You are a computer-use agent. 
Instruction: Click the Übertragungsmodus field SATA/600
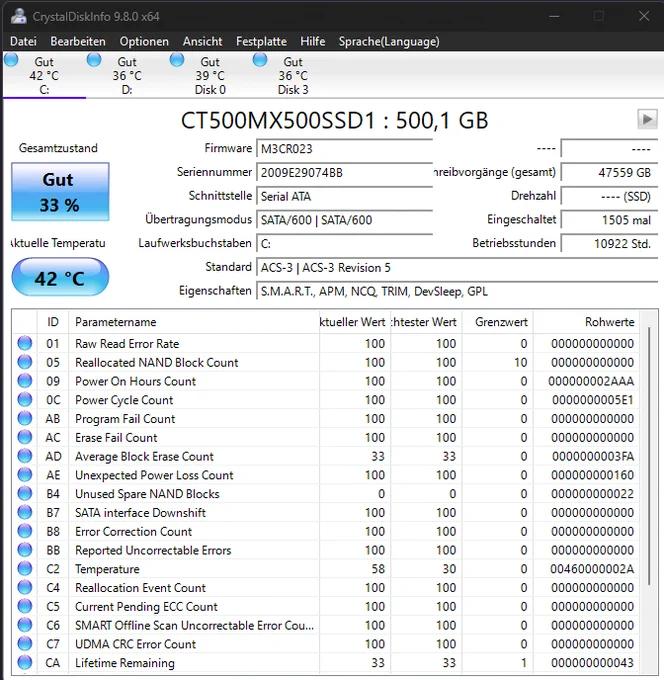pyautogui.click(x=344, y=220)
